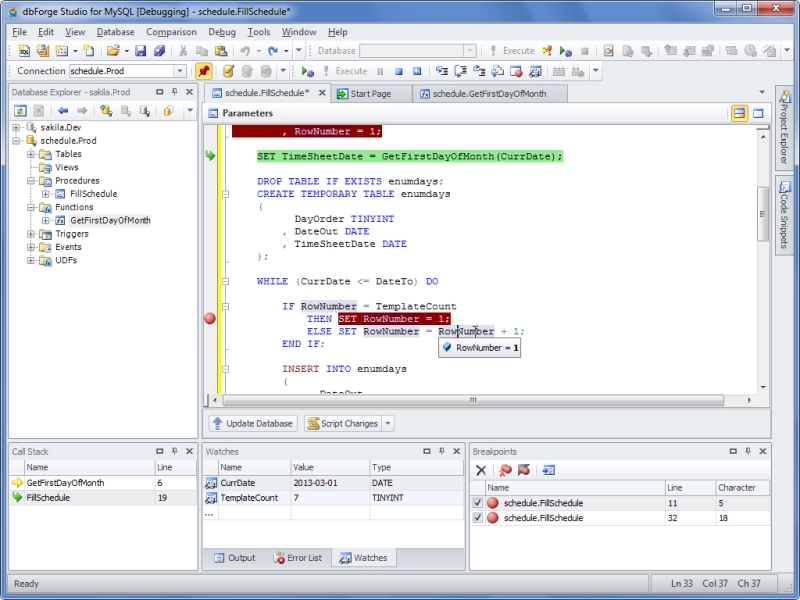Click the Start Debugging icon in top toolbar

(x=565, y=51)
